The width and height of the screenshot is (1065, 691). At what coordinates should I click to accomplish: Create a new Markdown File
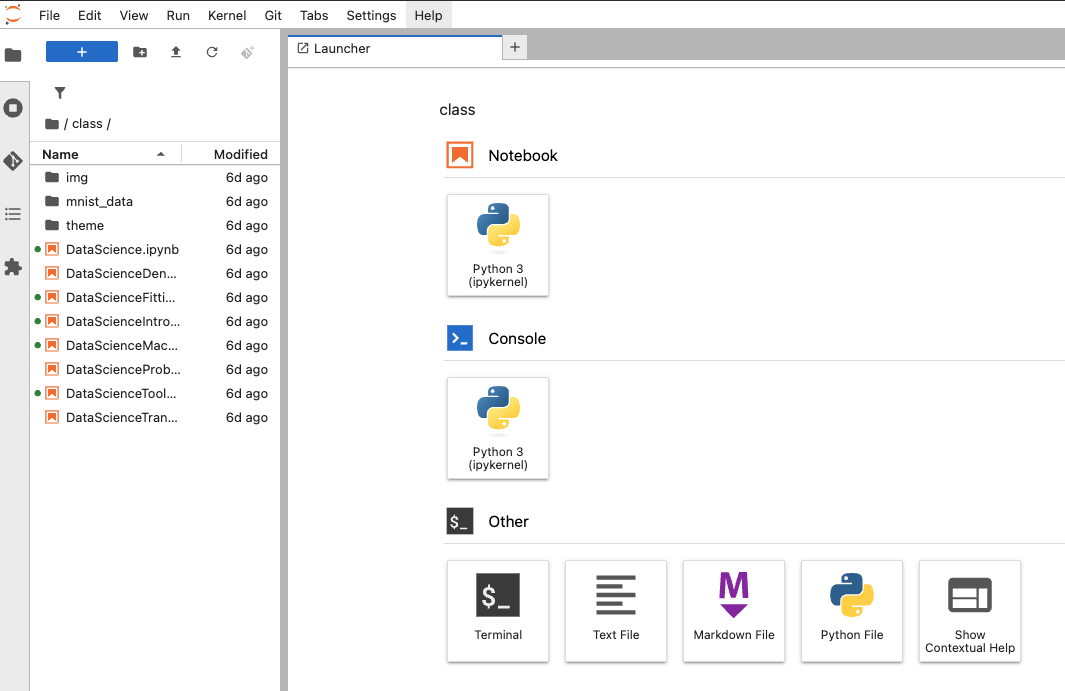click(x=734, y=610)
